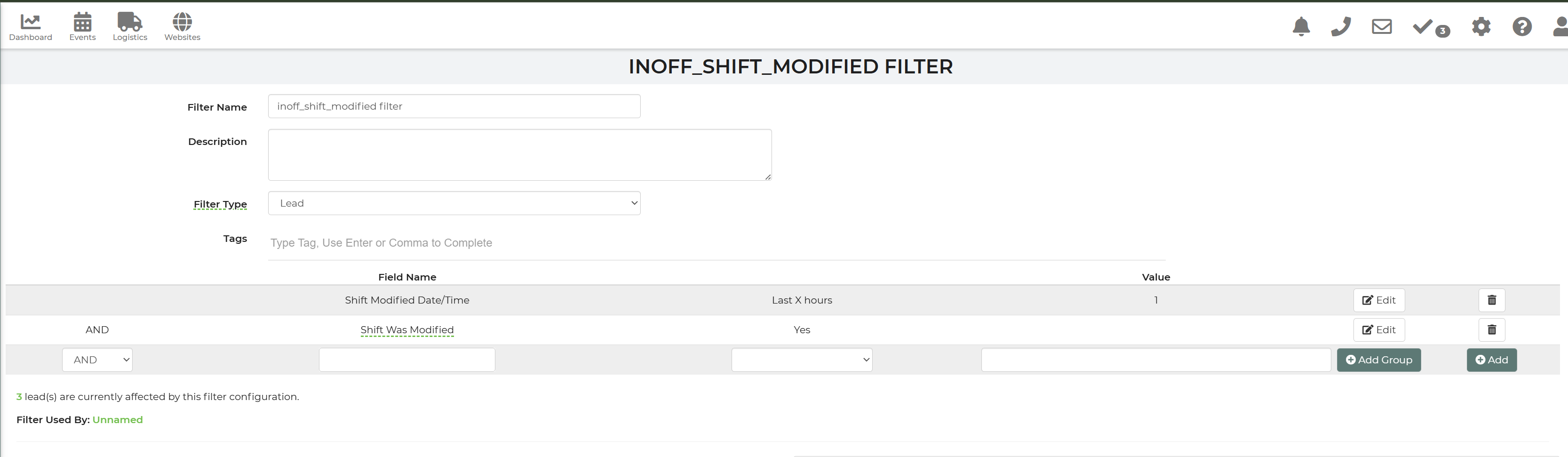
Task: Edit the Shift Modified Date/Time row
Action: coord(1379,300)
